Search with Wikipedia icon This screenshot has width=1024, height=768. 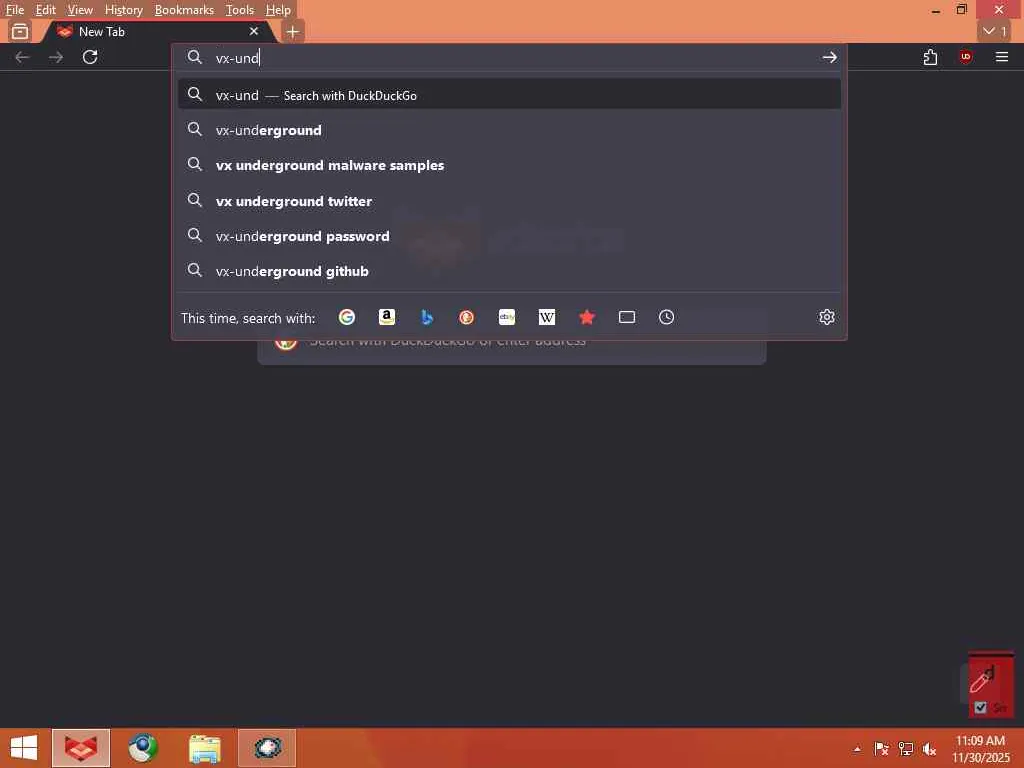pos(547,317)
